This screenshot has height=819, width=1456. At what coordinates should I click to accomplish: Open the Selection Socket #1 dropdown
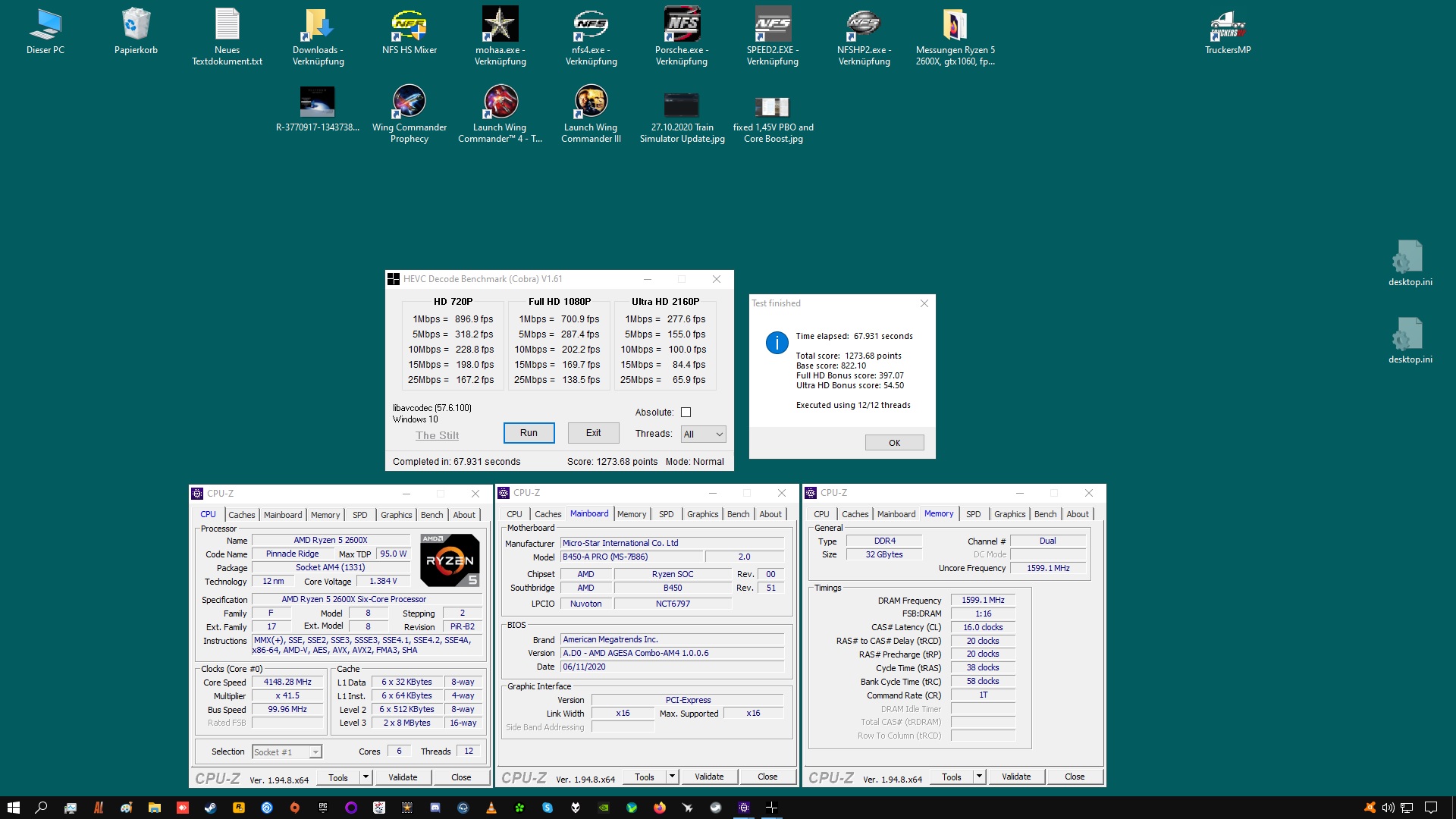pos(287,752)
